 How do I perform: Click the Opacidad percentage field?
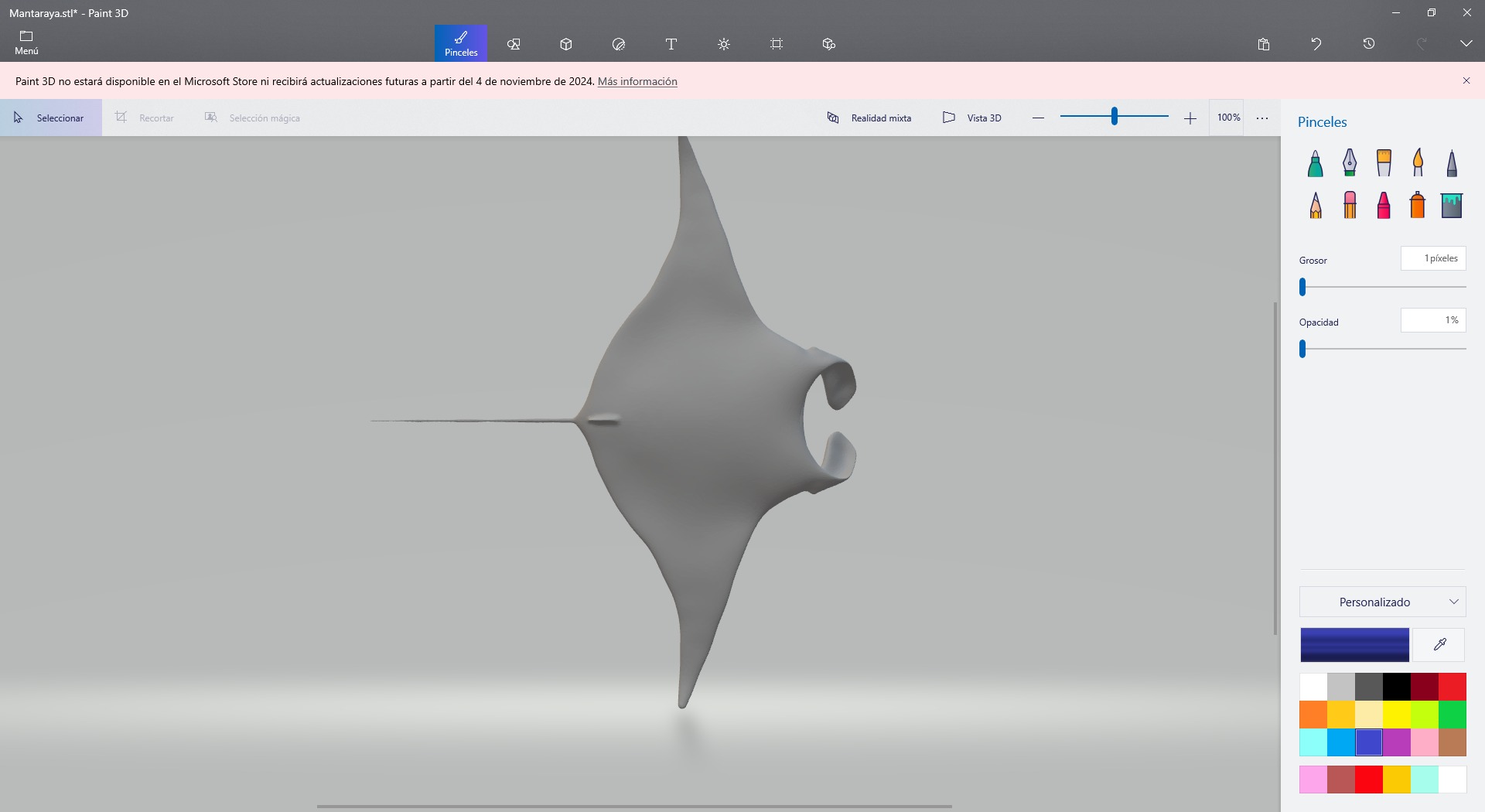1433,320
